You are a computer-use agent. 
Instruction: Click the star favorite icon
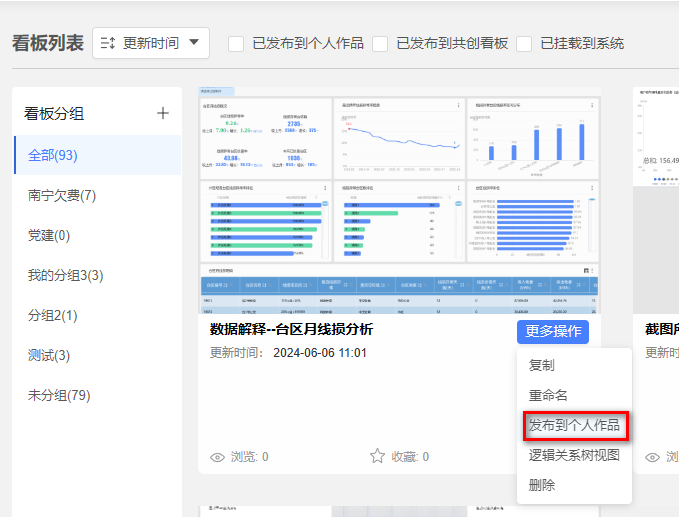377,456
